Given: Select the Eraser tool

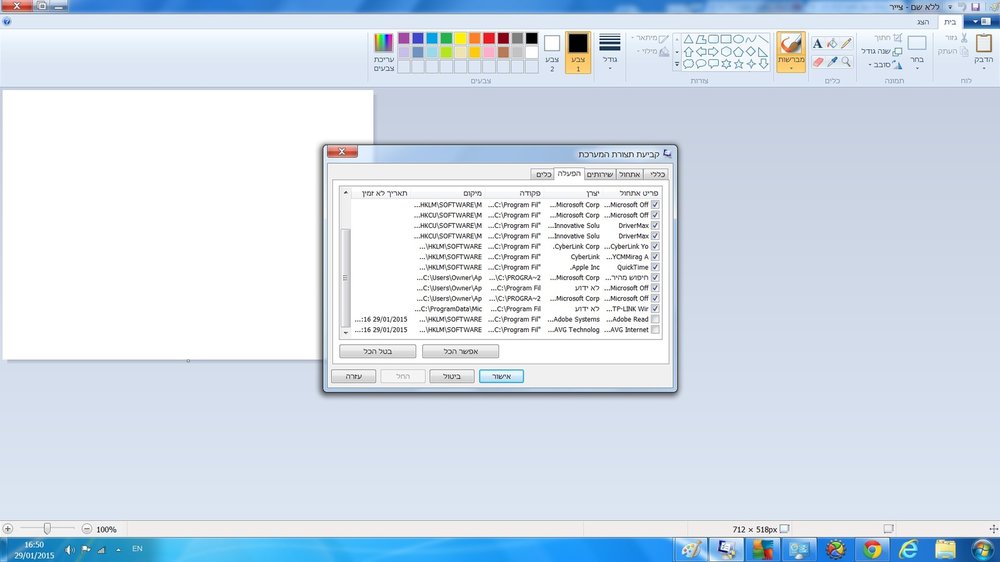Looking at the screenshot, I should coord(818,62).
